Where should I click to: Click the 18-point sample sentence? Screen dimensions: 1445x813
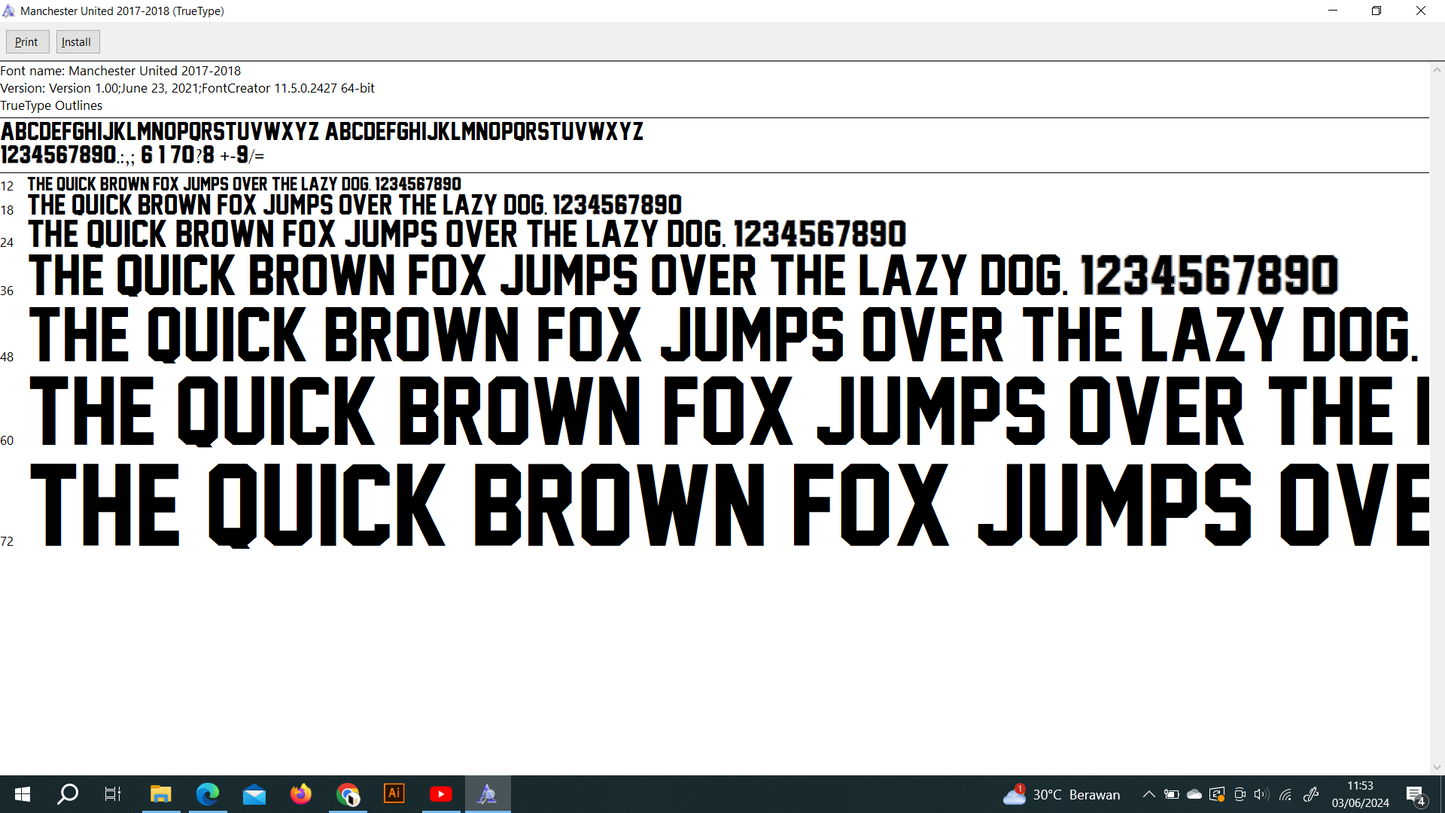coord(355,205)
